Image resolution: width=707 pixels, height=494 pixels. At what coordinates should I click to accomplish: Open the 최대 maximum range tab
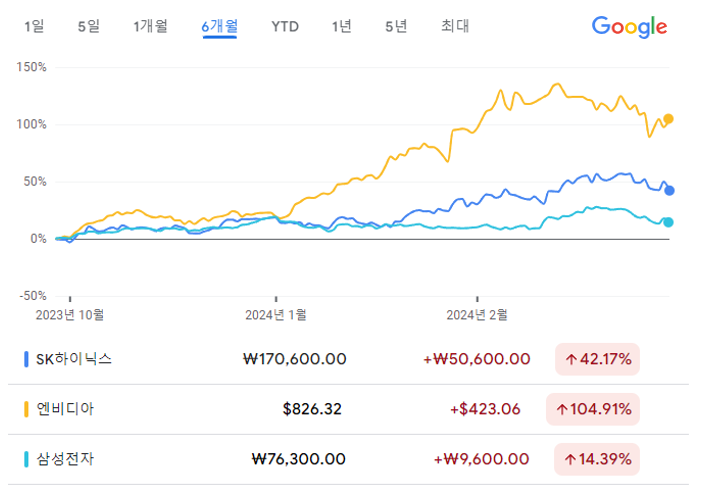click(x=455, y=26)
